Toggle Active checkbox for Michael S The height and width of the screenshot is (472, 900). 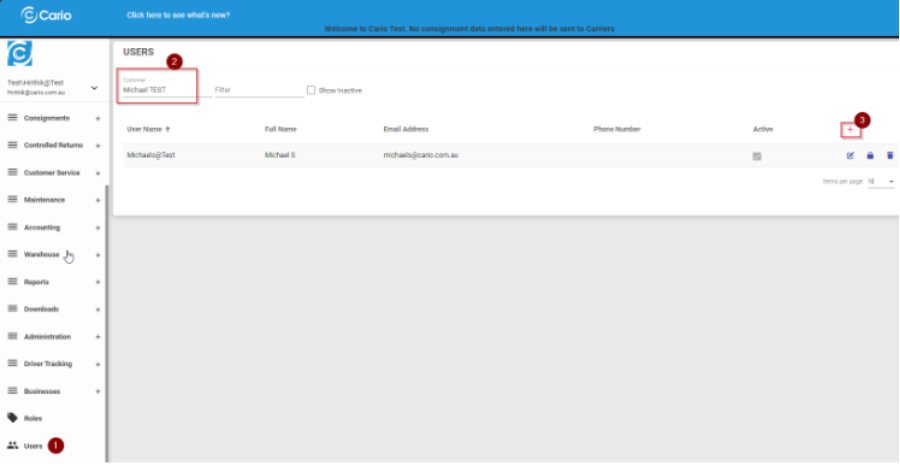(x=757, y=156)
